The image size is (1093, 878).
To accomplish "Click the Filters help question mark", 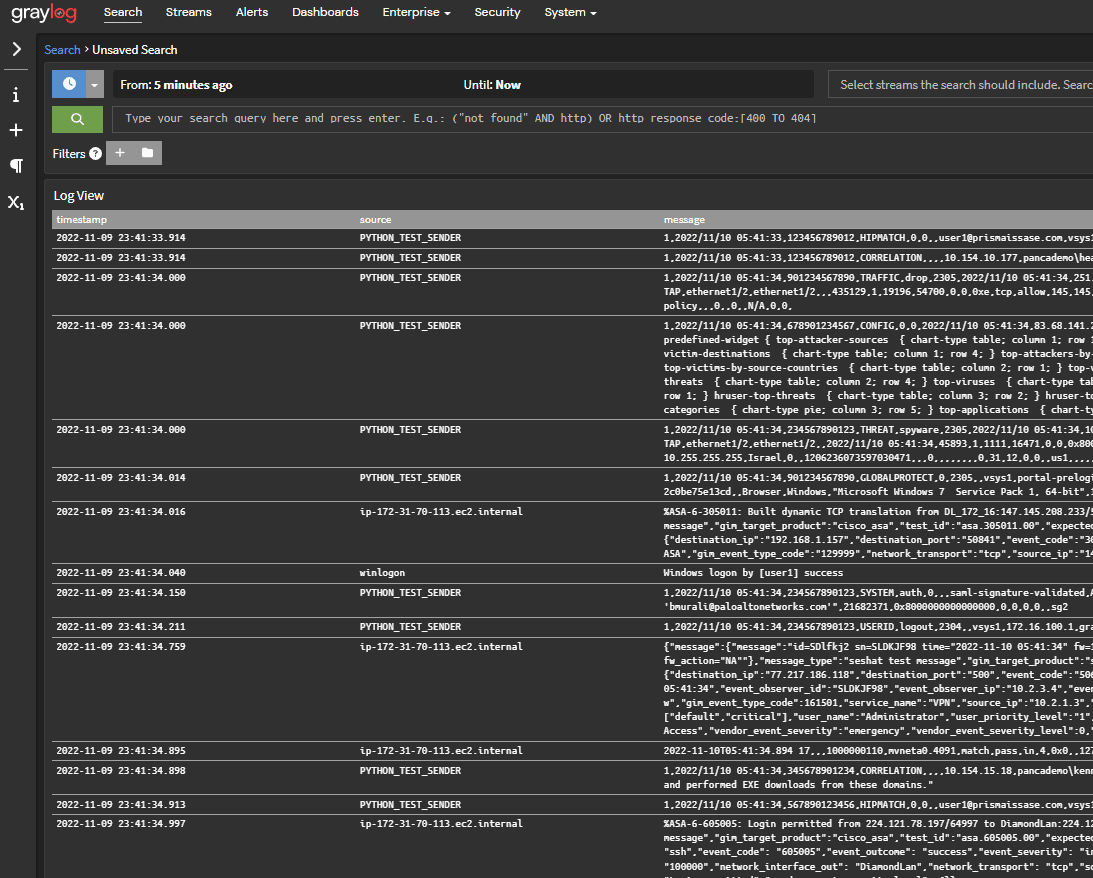I will pos(95,154).
